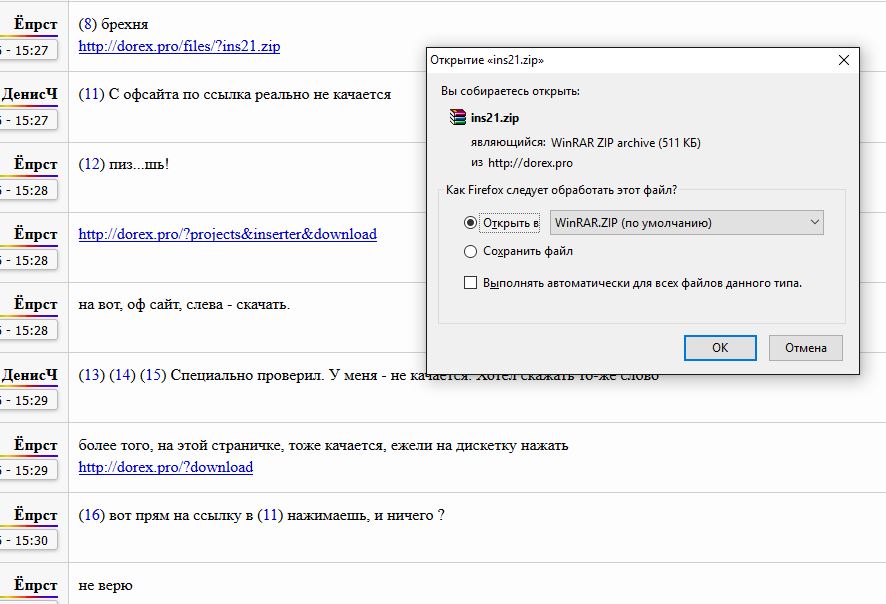Click the ДенисЧ username at 15:27
886x604 pixels.
(29, 94)
